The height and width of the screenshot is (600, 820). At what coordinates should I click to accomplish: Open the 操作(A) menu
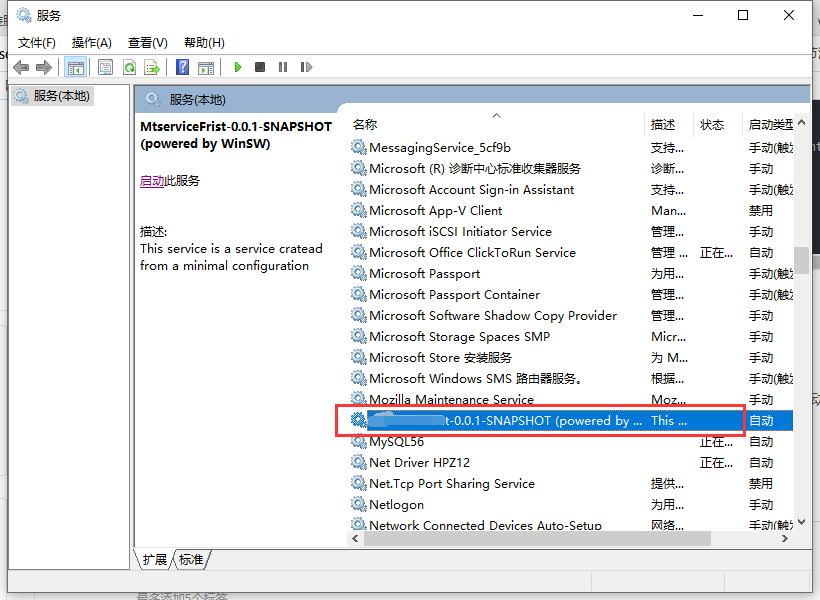[92, 43]
